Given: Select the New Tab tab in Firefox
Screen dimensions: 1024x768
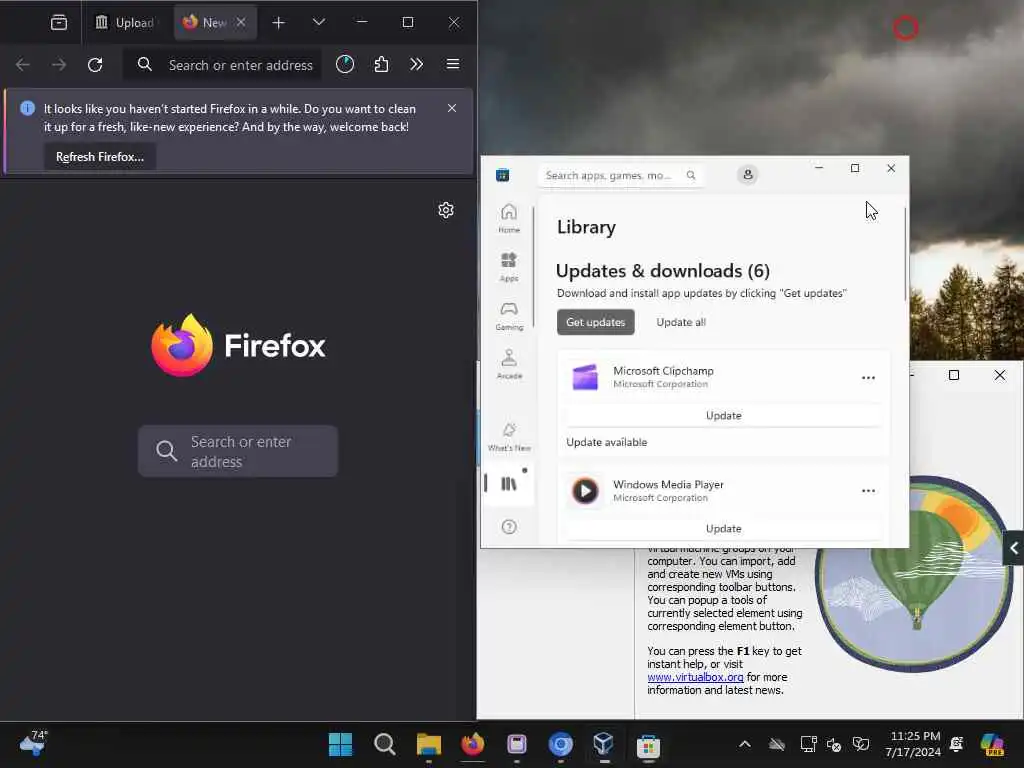Looking at the screenshot, I should click(215, 22).
